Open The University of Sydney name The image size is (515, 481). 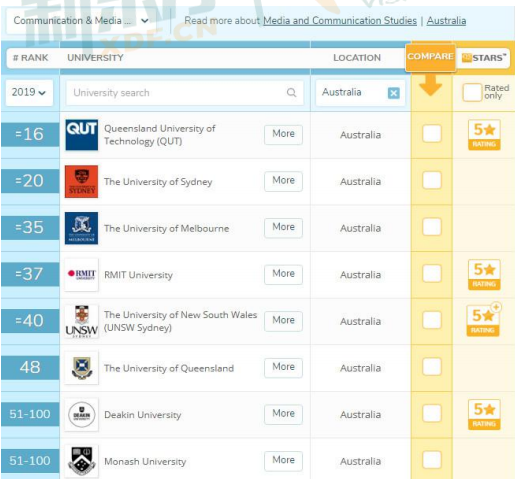pyautogui.click(x=158, y=182)
